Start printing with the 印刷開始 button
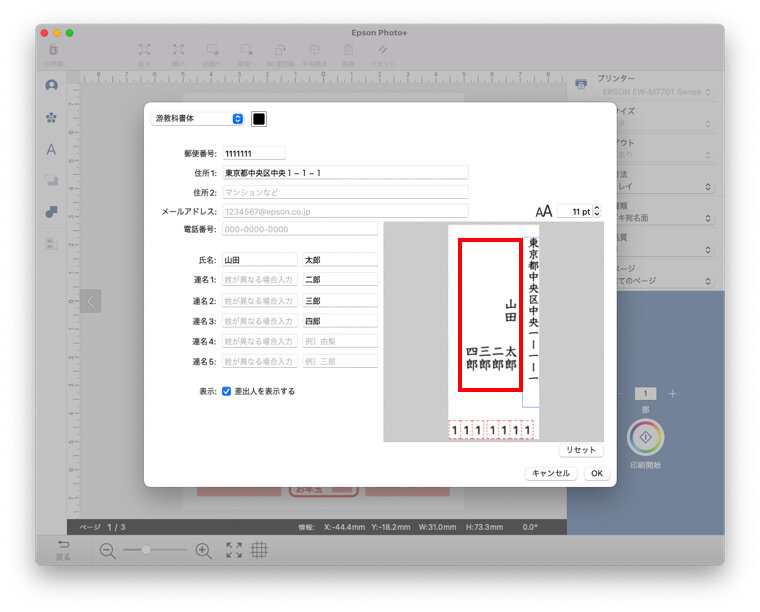The width and height of the screenshot is (760, 612). (x=645, y=438)
